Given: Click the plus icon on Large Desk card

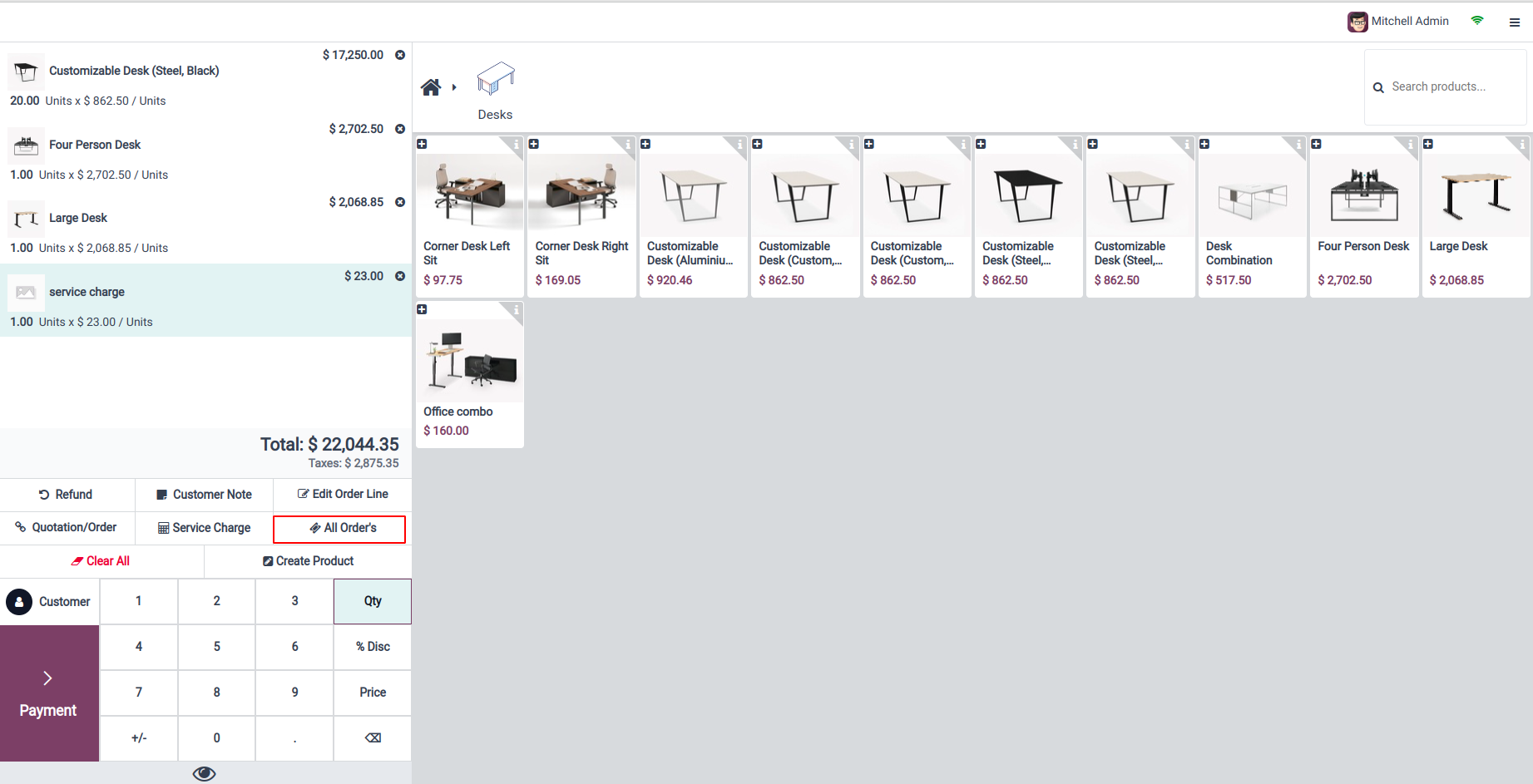Looking at the screenshot, I should (x=1428, y=144).
